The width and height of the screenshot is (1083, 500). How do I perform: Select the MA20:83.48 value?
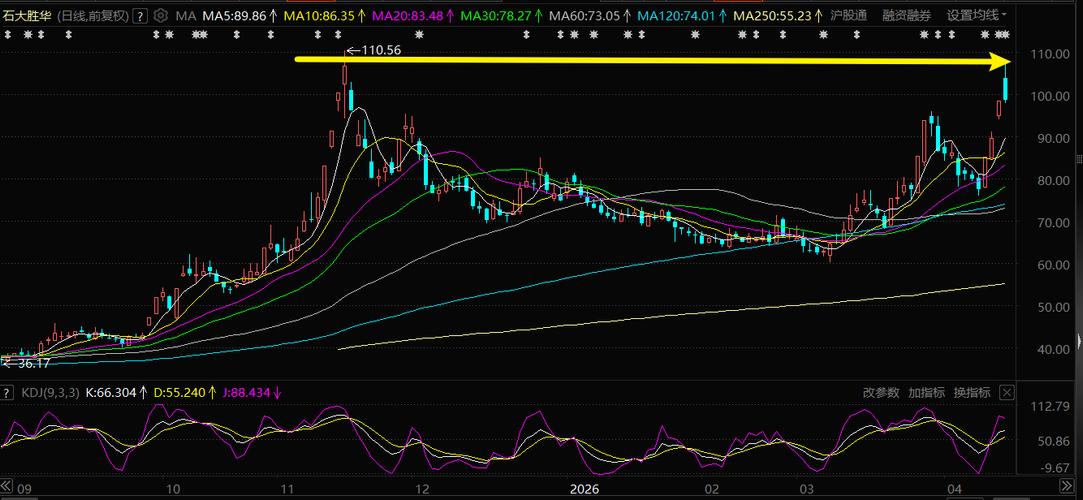(408, 15)
